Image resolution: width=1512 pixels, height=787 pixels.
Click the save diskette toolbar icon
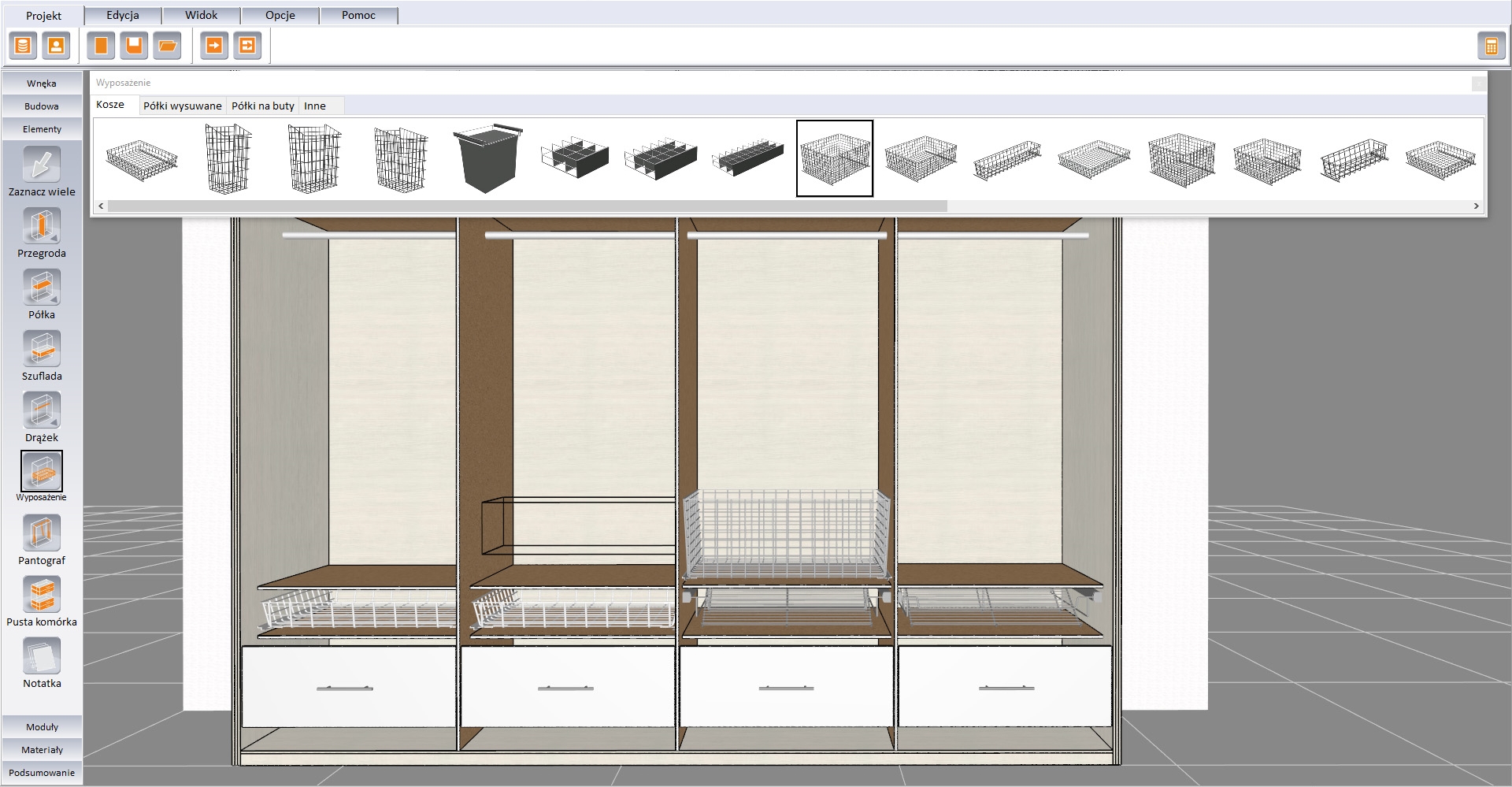134,46
